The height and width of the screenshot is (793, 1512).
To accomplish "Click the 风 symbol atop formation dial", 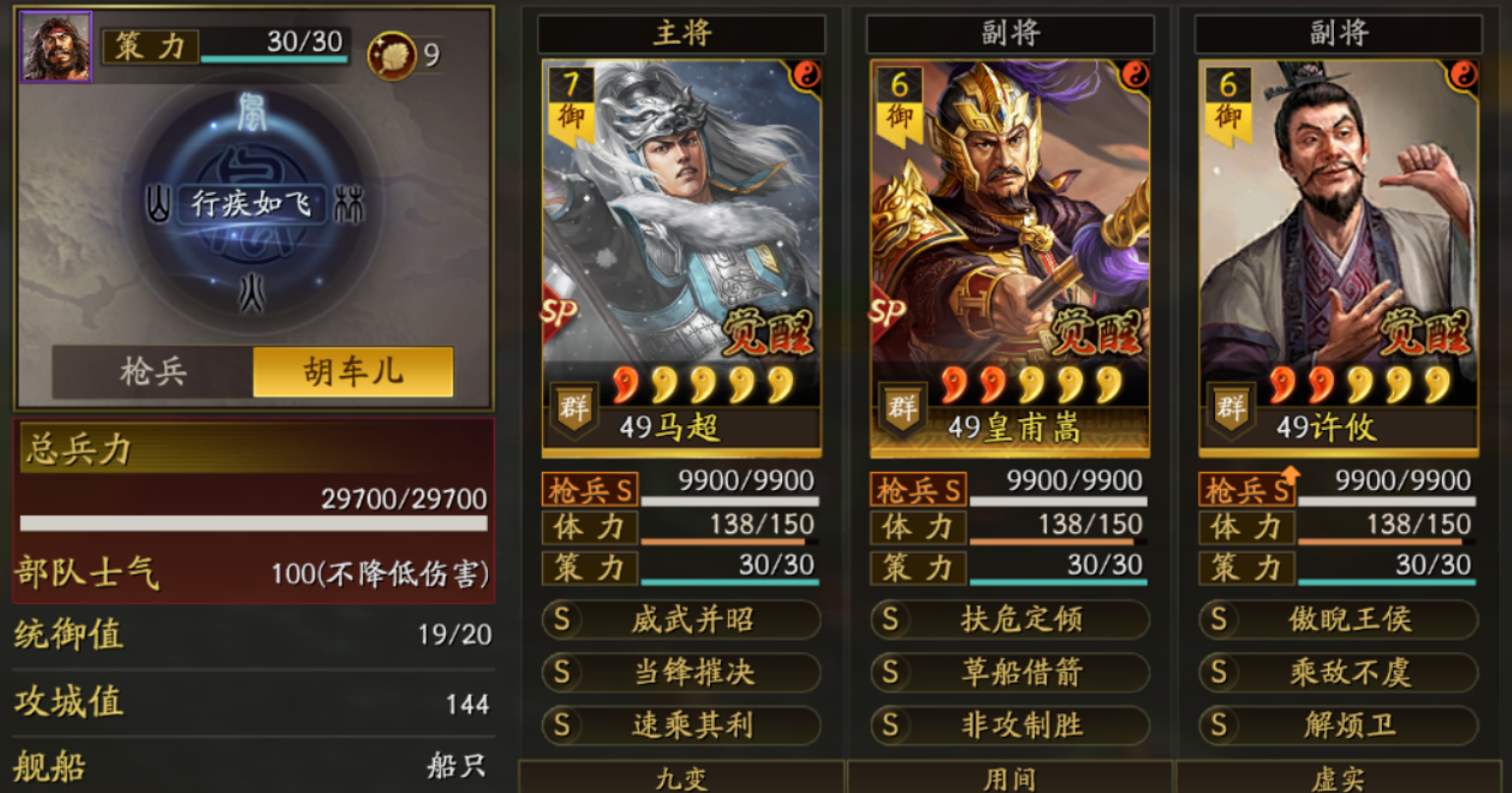I will point(252,112).
